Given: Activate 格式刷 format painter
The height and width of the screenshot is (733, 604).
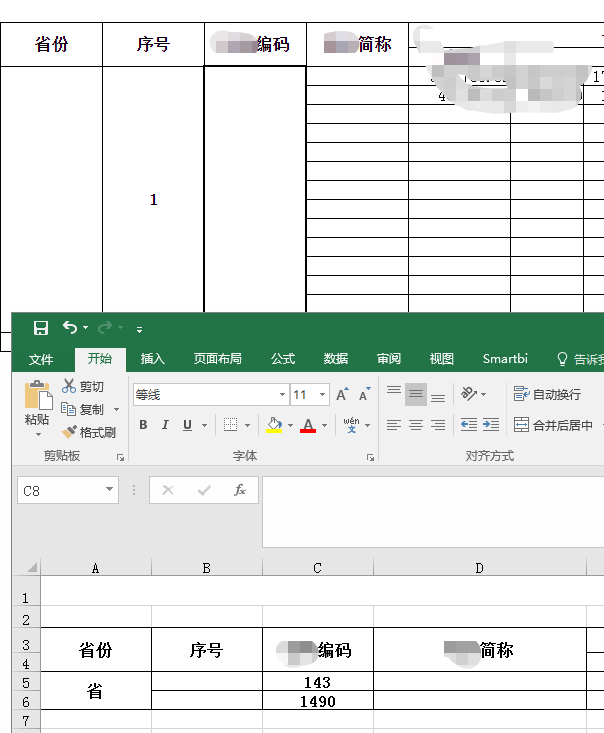Looking at the screenshot, I should [89, 432].
